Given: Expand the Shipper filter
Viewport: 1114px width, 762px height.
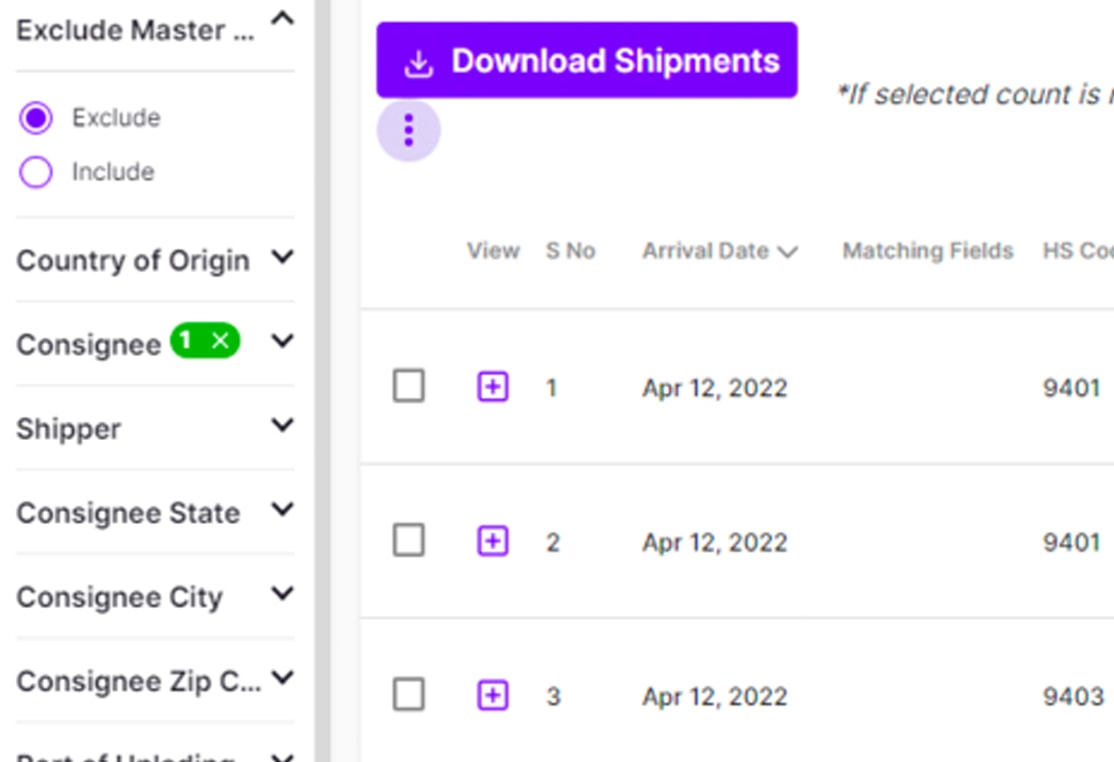Looking at the screenshot, I should pyautogui.click(x=283, y=426).
